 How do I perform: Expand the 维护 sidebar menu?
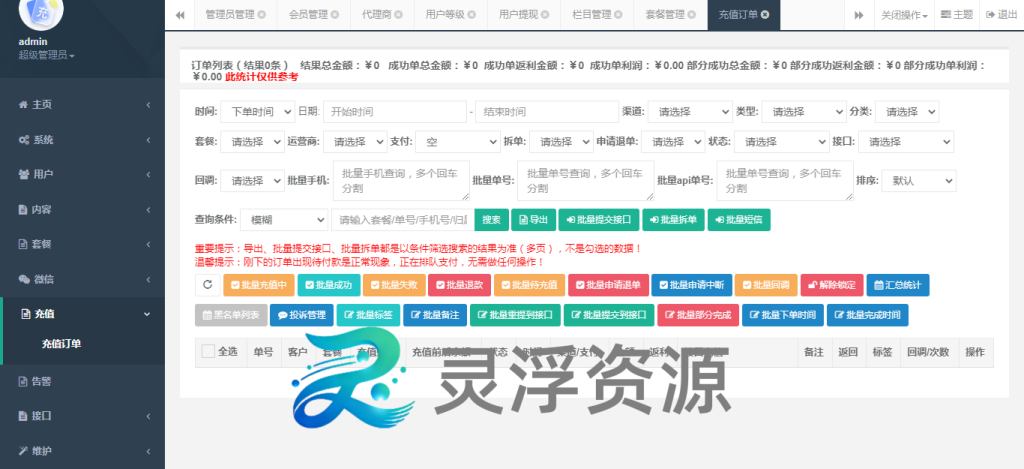point(82,451)
